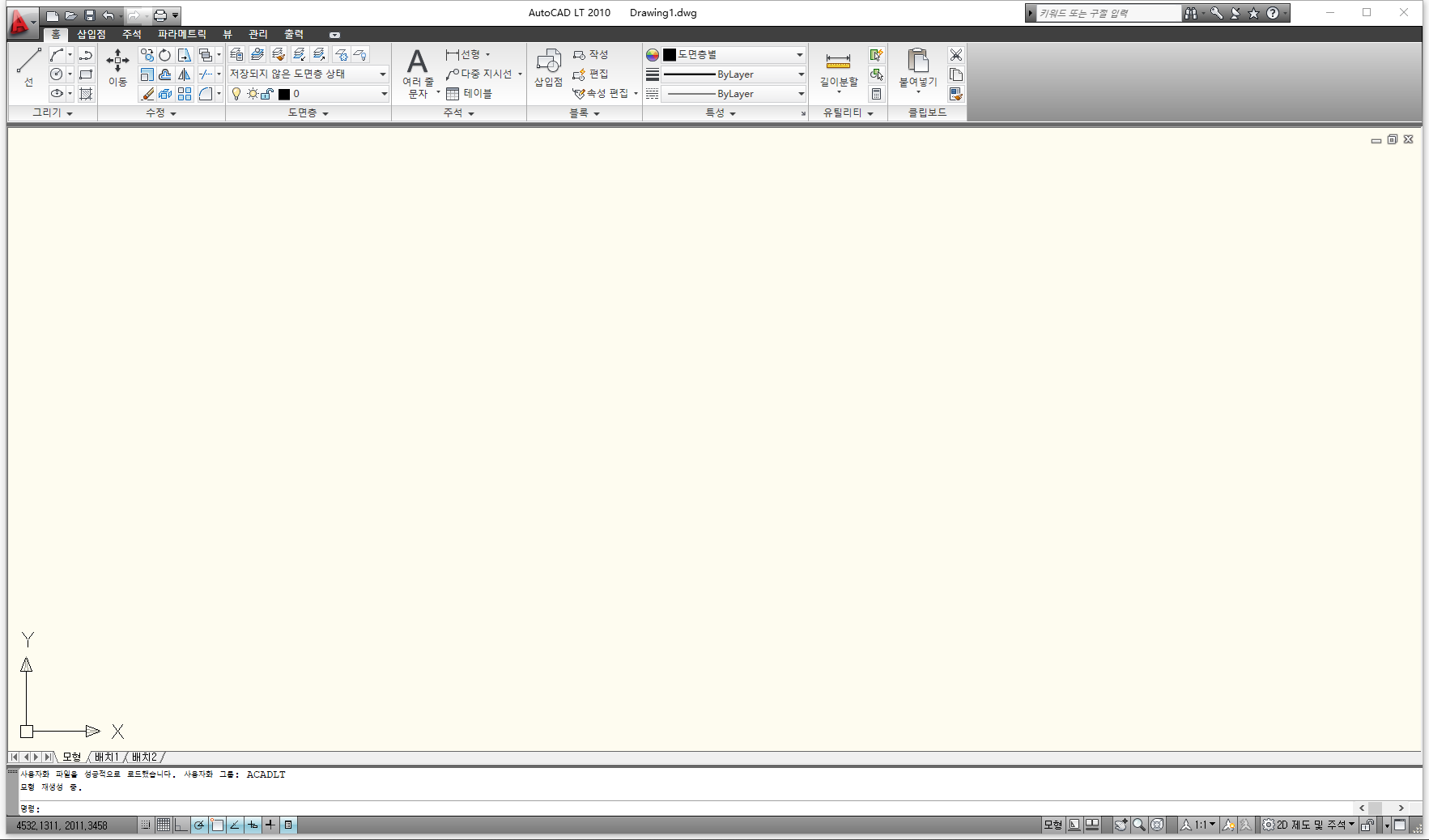Toggle Ortho mode in status bar
1429x840 pixels.
click(x=181, y=825)
